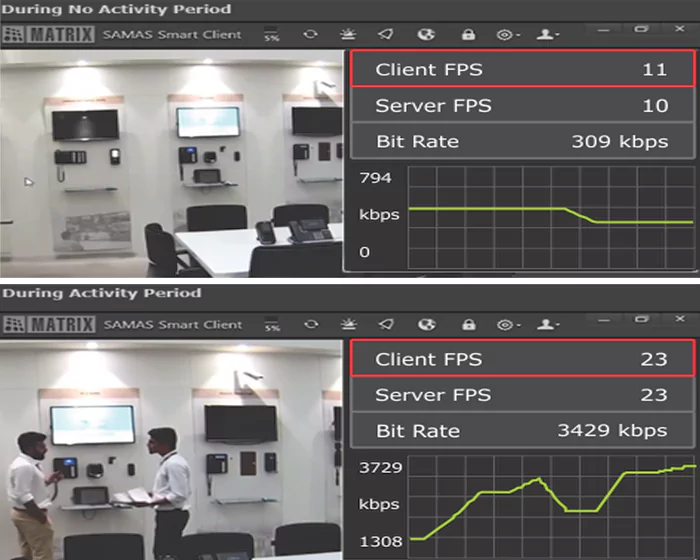700x560 pixels.
Task: Click the lock icon in the Activity Period window
Action: point(467,324)
